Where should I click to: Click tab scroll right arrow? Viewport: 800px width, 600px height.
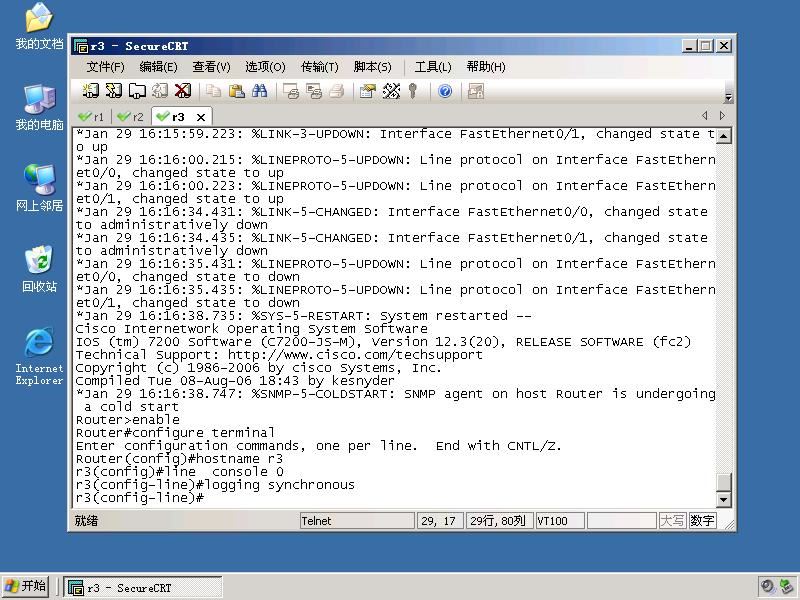pos(722,116)
